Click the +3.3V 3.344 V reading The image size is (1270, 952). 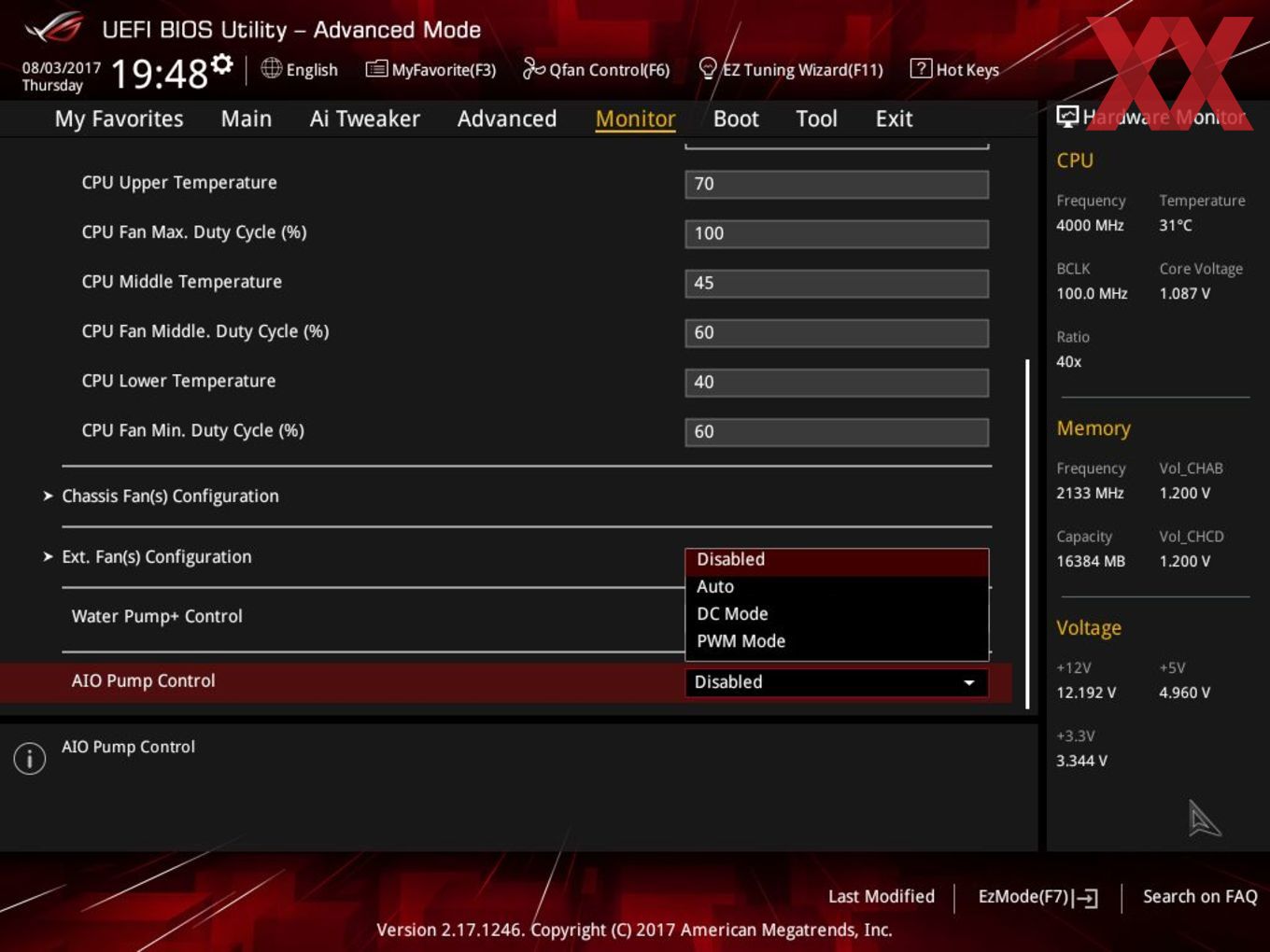(x=1081, y=761)
